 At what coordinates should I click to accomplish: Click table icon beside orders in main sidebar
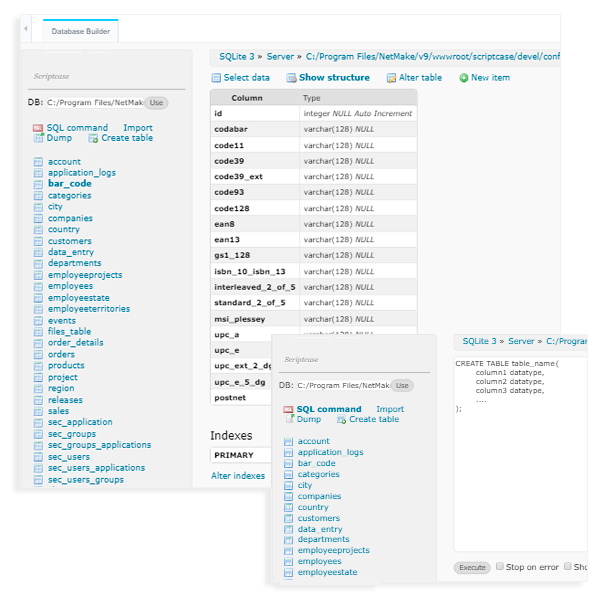pyautogui.click(x=38, y=355)
